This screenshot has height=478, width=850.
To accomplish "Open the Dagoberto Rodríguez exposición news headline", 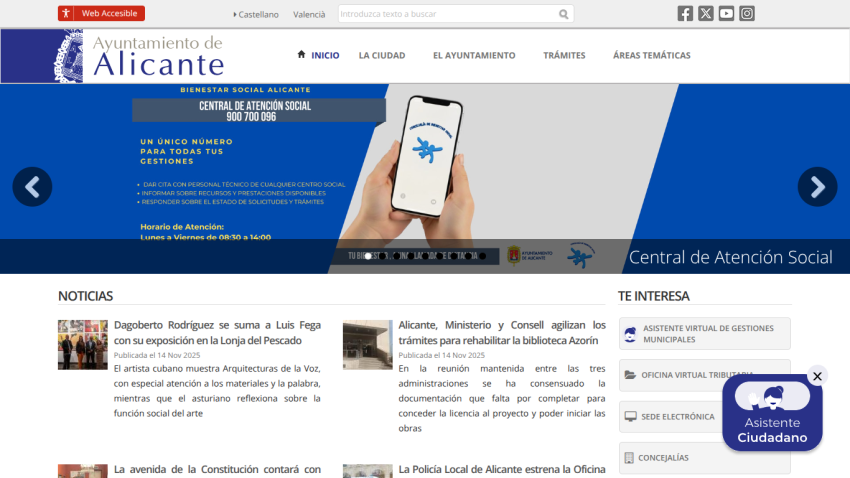I will click(217, 333).
